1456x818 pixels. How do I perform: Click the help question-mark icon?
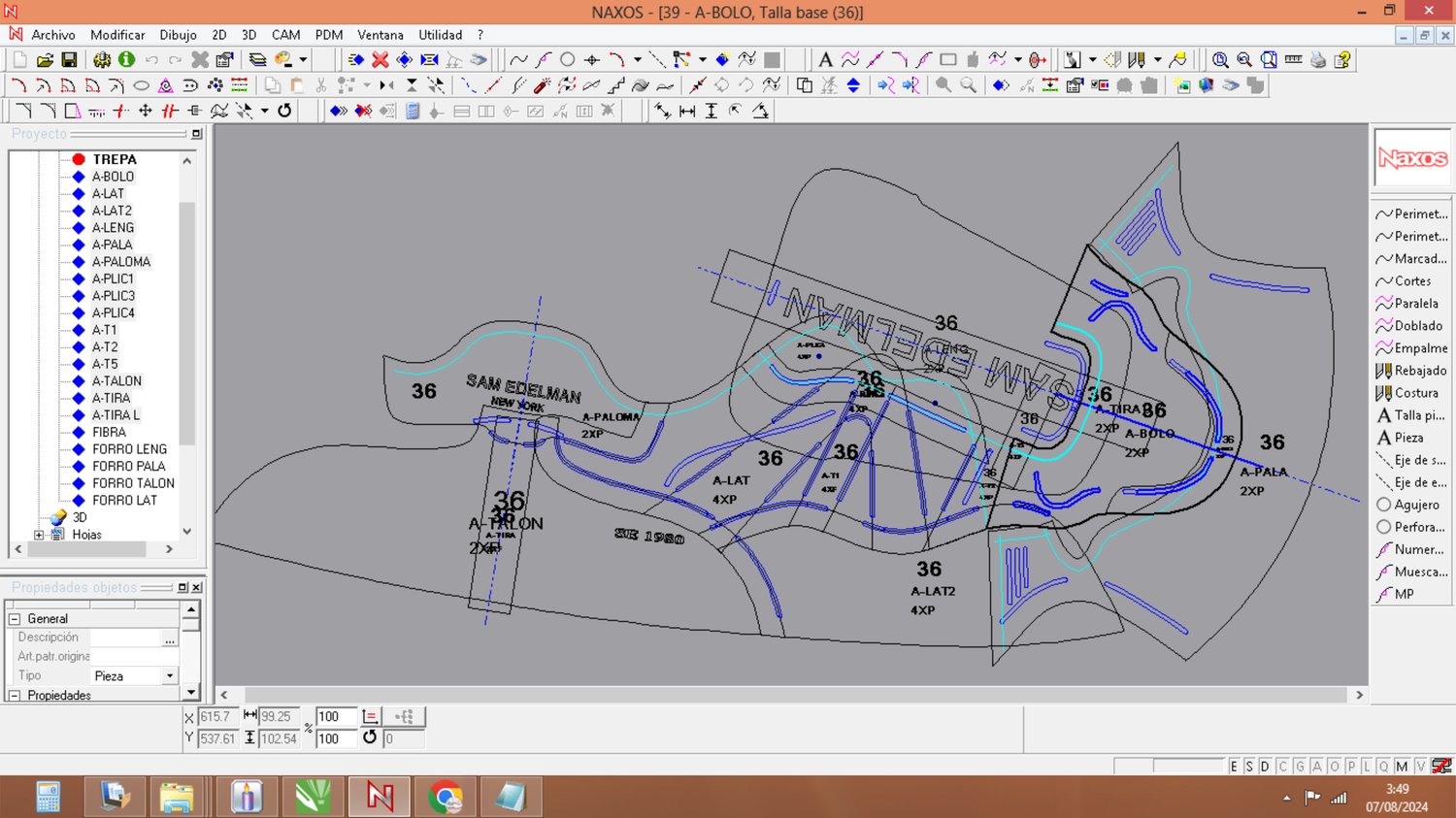[x=1342, y=60]
